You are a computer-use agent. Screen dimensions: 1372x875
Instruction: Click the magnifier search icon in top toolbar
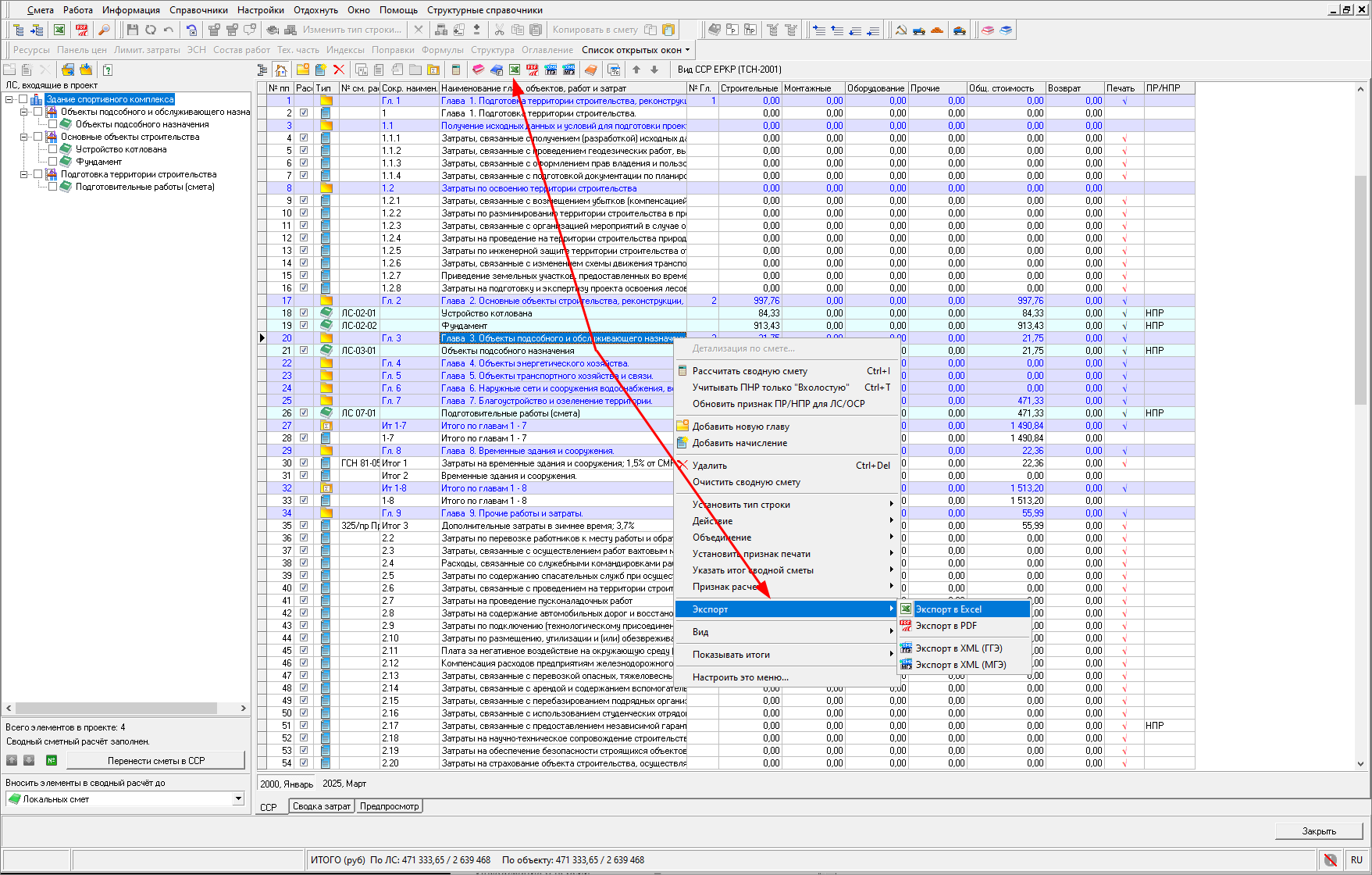click(103, 30)
